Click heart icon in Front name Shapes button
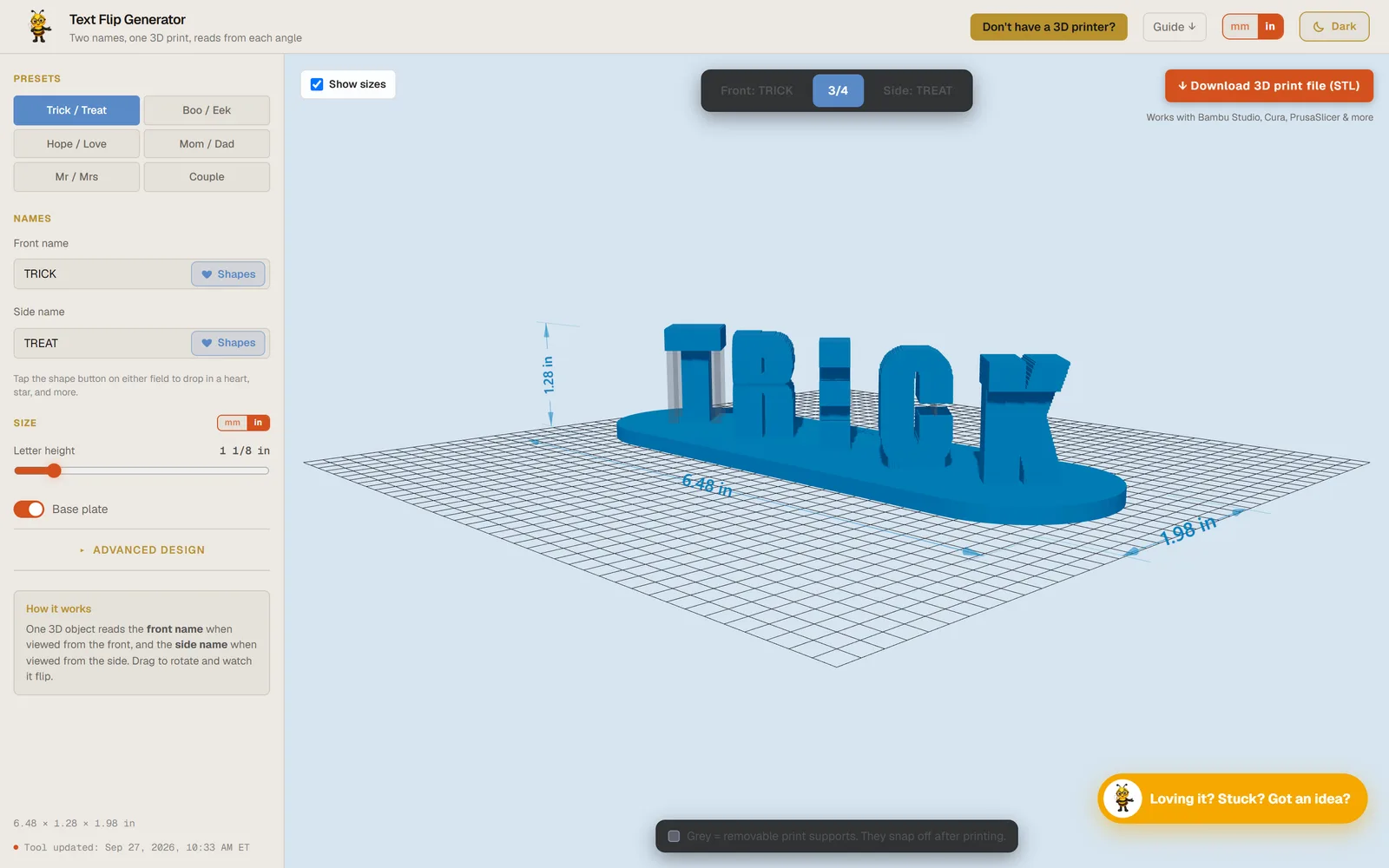This screenshot has height=868, width=1389. 207,274
